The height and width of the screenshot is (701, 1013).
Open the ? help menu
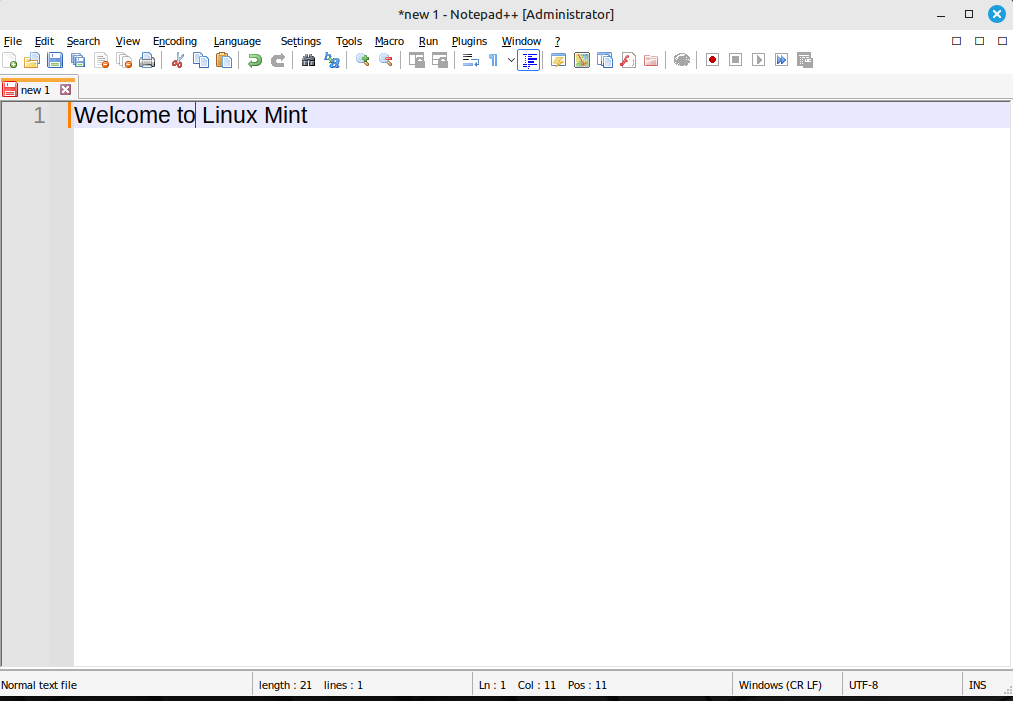pyautogui.click(x=558, y=41)
